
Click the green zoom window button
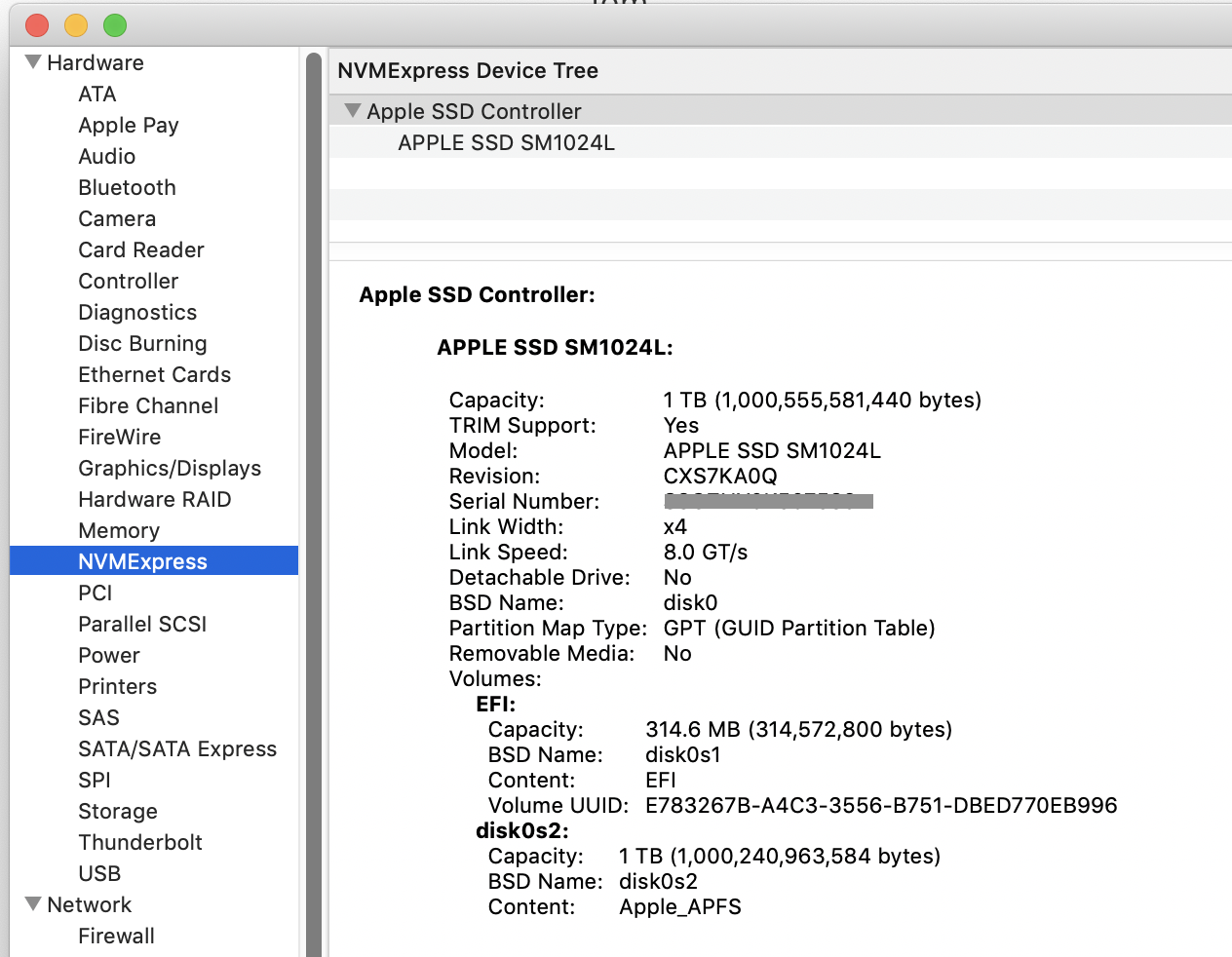(115, 25)
